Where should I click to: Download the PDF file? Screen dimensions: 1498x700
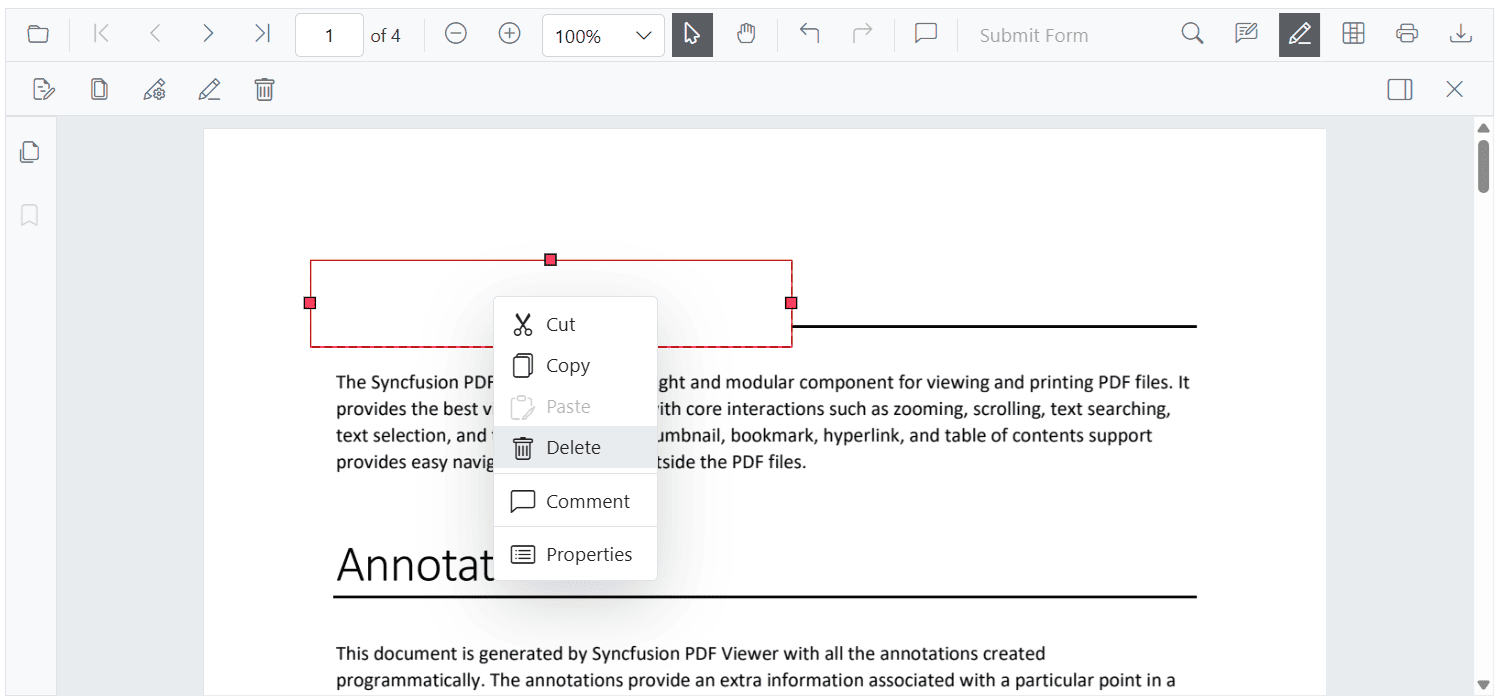(1461, 33)
